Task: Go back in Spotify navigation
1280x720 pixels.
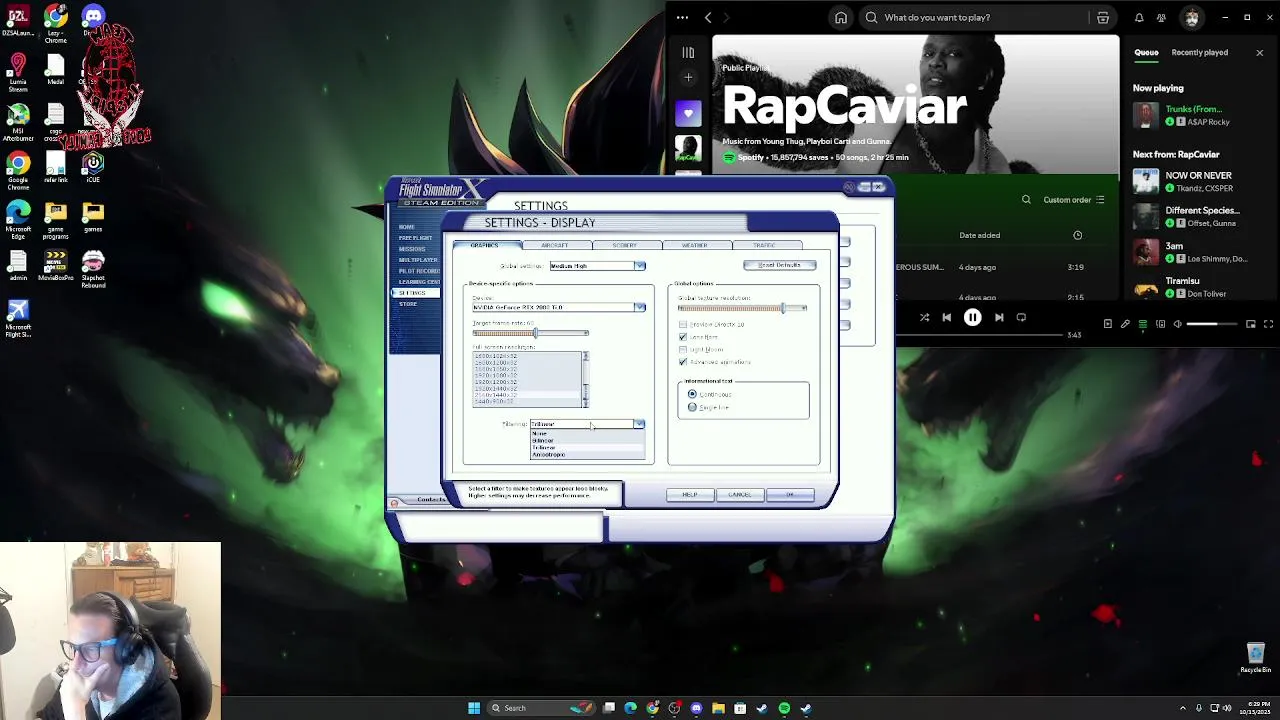Action: point(707,17)
